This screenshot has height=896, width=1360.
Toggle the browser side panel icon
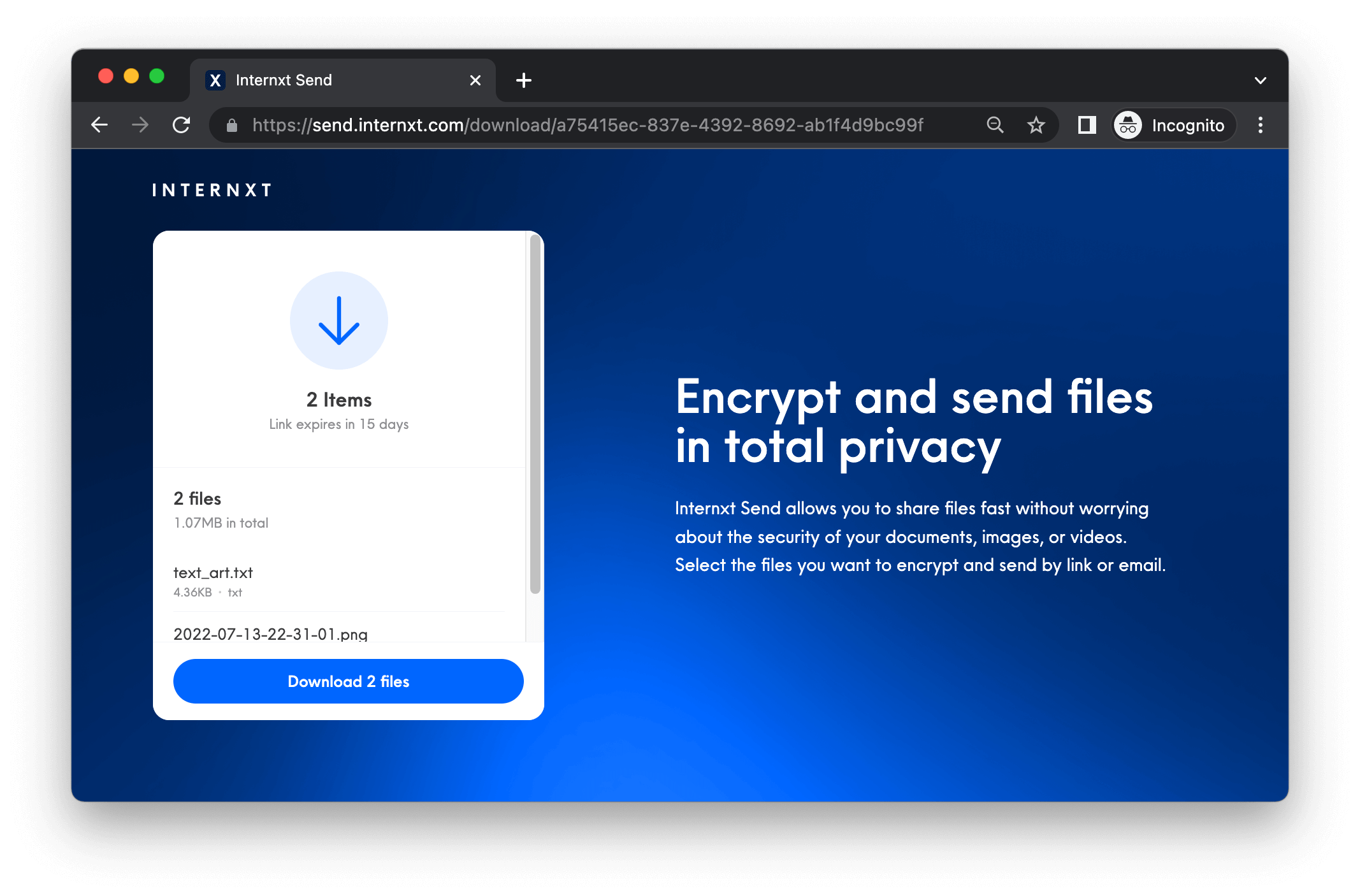click(1087, 125)
